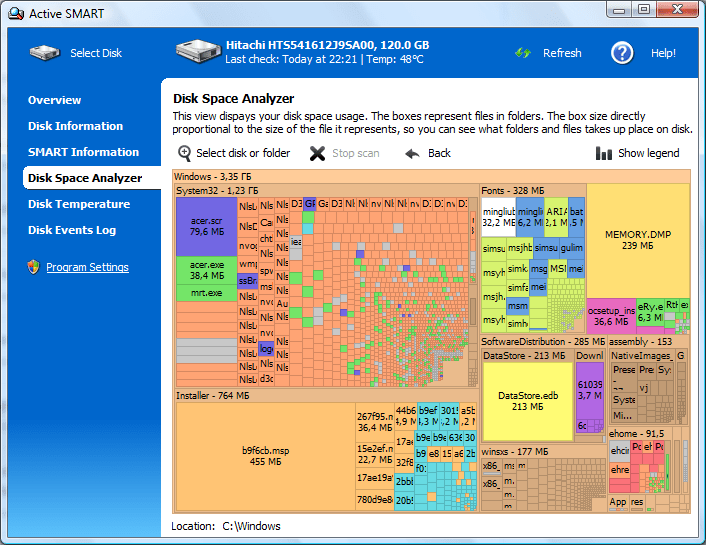Click the Help! button text
This screenshot has height=545, width=706.
[x=663, y=53]
